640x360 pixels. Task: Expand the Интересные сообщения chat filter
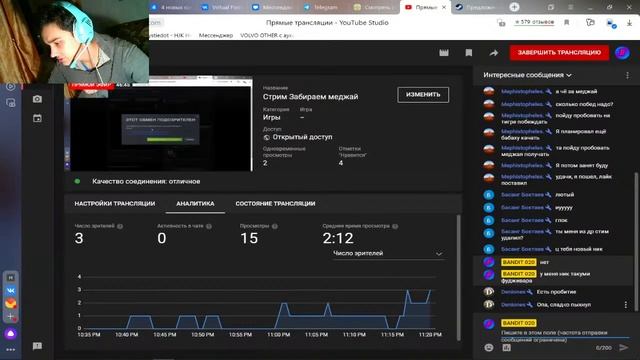pos(527,75)
